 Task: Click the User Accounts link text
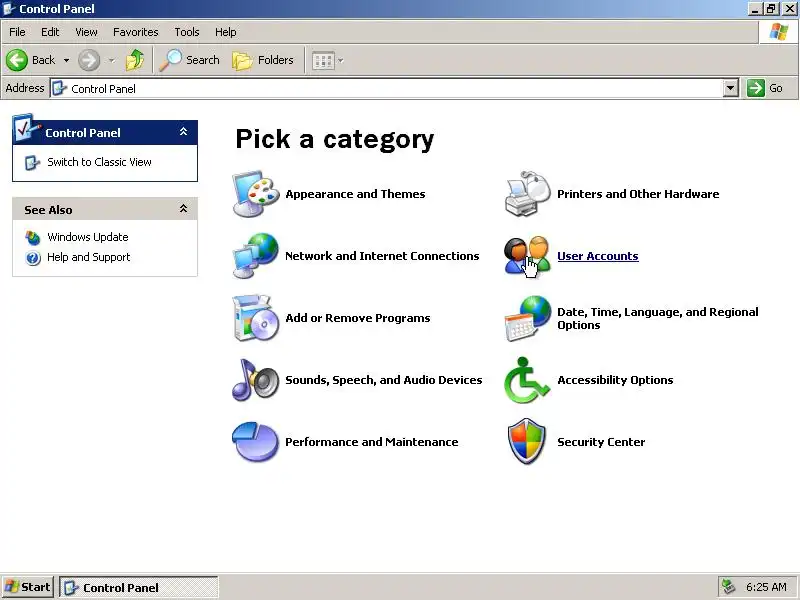(597, 256)
